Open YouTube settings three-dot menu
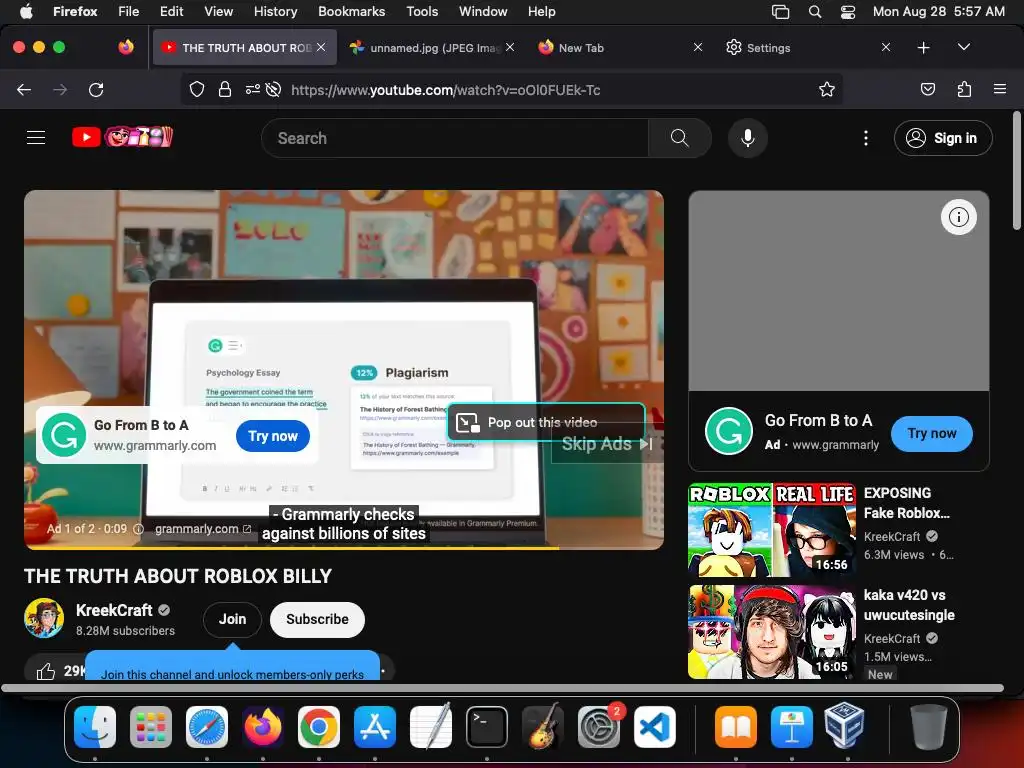Screen dimensions: 1024x768 pos(865,138)
